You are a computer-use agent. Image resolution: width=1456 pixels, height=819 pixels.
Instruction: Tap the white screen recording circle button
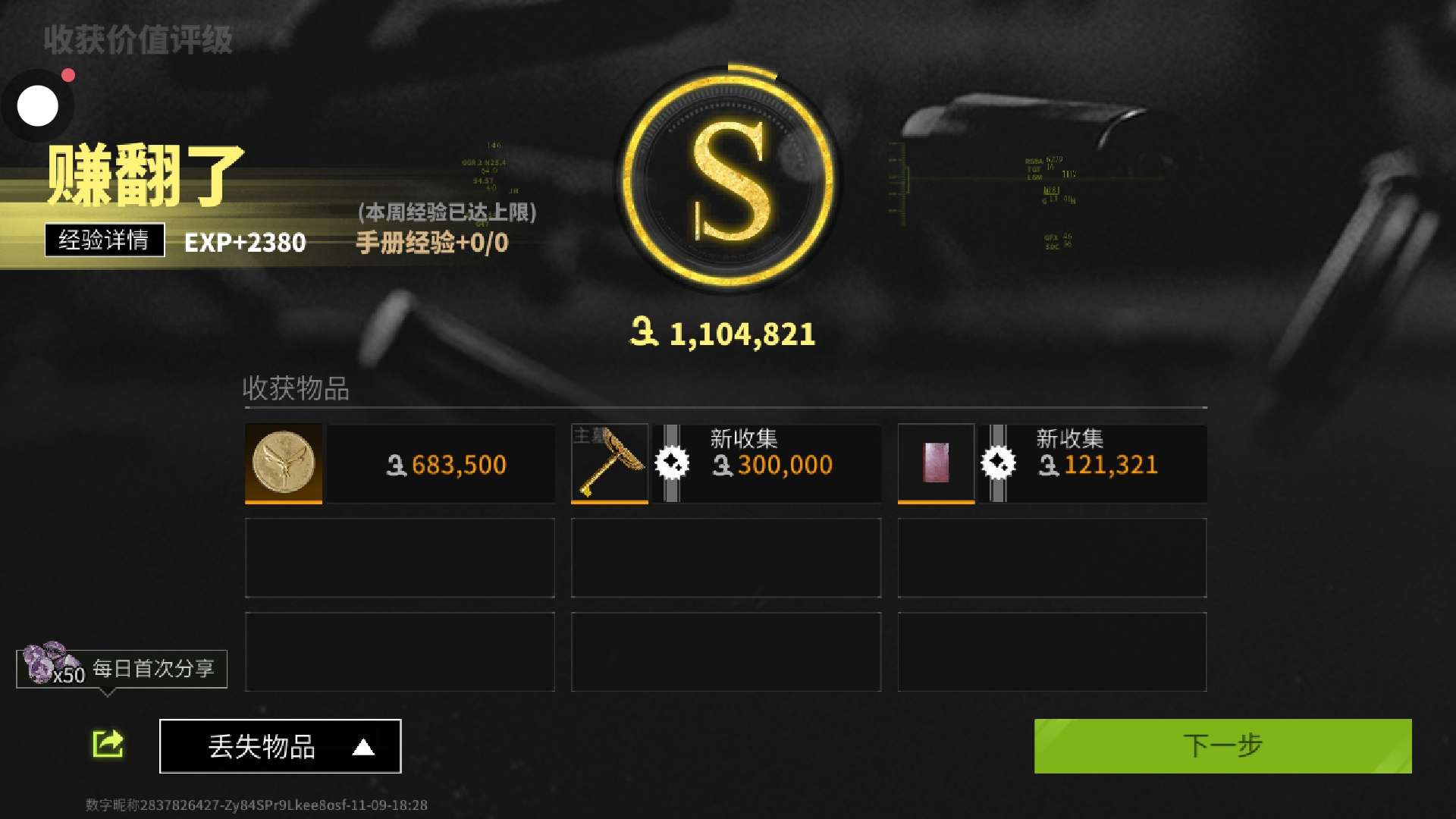pyautogui.click(x=38, y=105)
